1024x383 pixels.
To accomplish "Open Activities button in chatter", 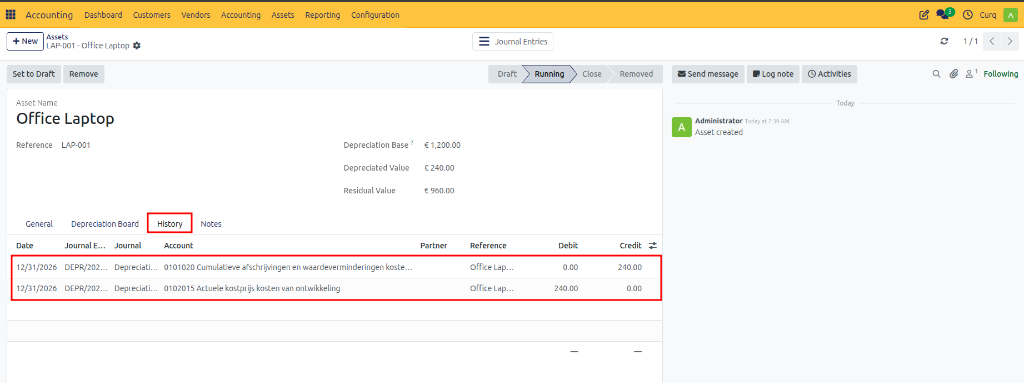I will tap(829, 74).
